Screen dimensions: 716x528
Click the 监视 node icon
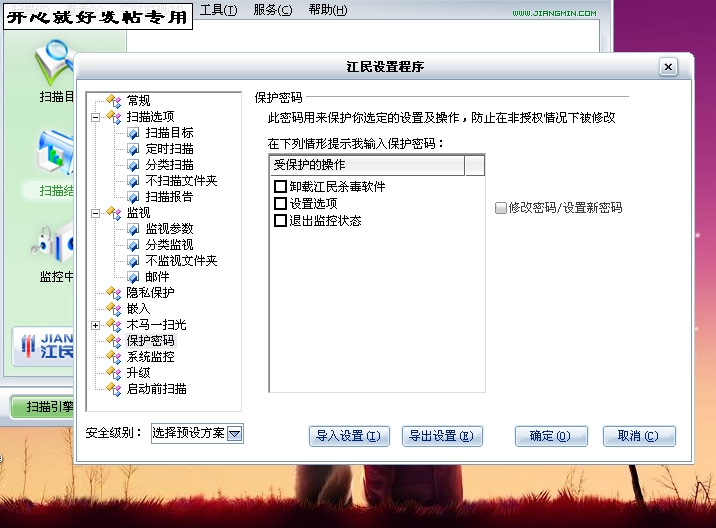114,213
